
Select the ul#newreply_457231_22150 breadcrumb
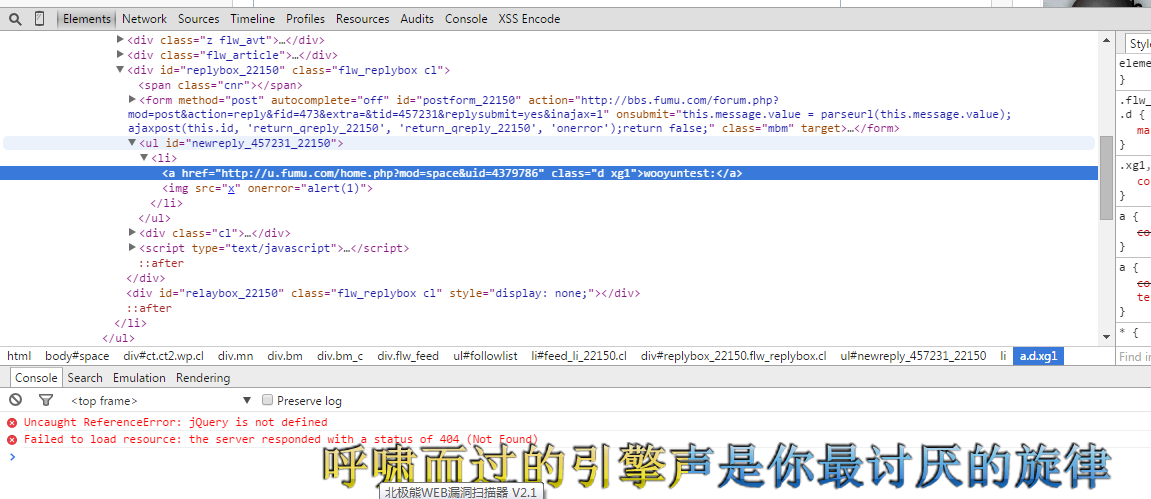[913, 356]
